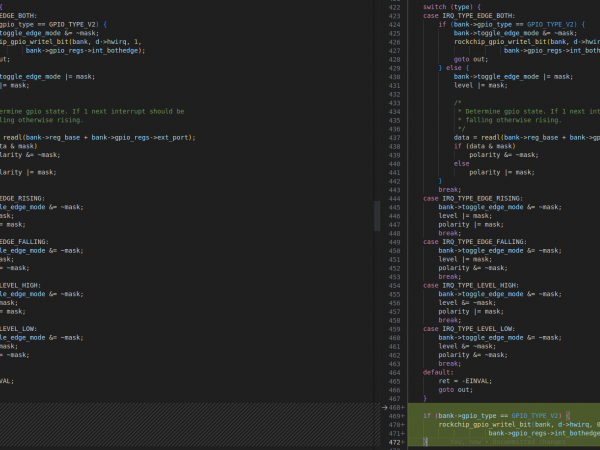
Task: Click the left pane's vertical scrollbar thumb
Action: (376, 215)
